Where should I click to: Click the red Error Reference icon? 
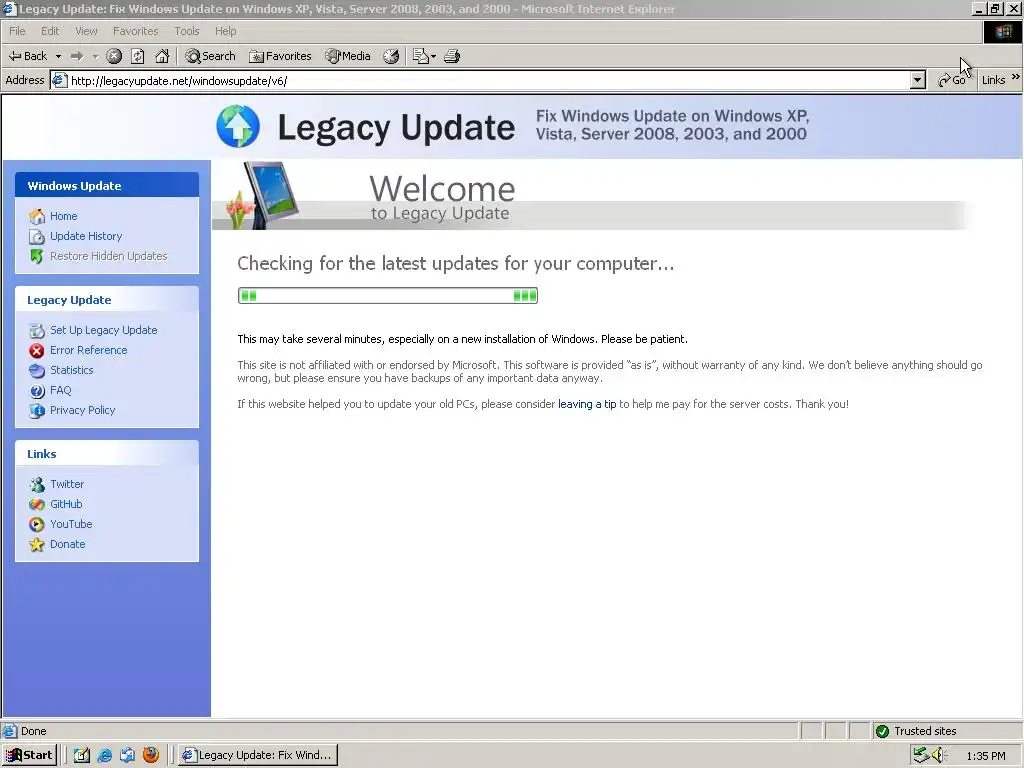(x=37, y=351)
